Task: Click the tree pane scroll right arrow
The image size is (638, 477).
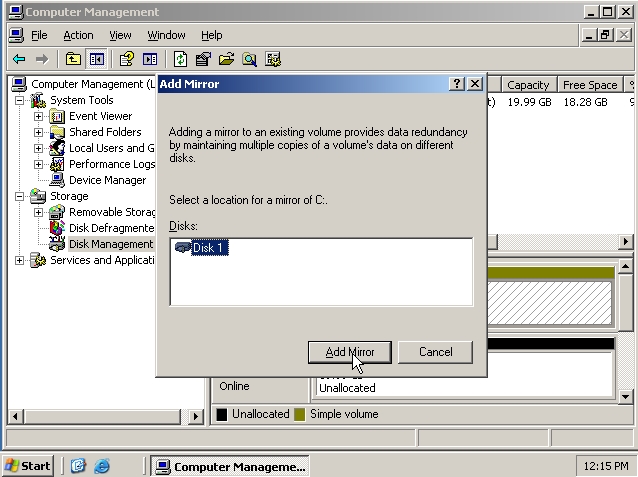Action: coord(196,416)
